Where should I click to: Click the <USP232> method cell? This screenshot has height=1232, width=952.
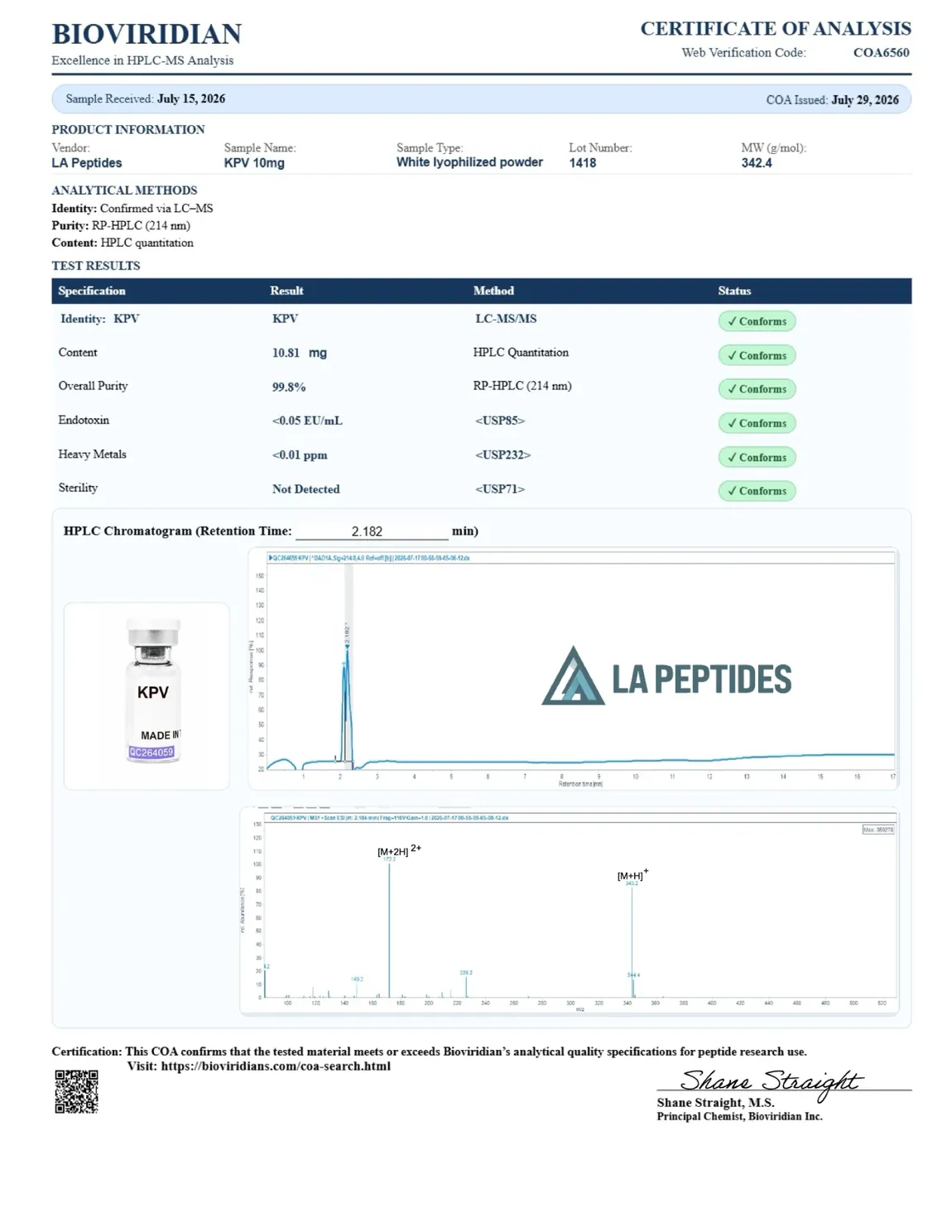tap(502, 455)
